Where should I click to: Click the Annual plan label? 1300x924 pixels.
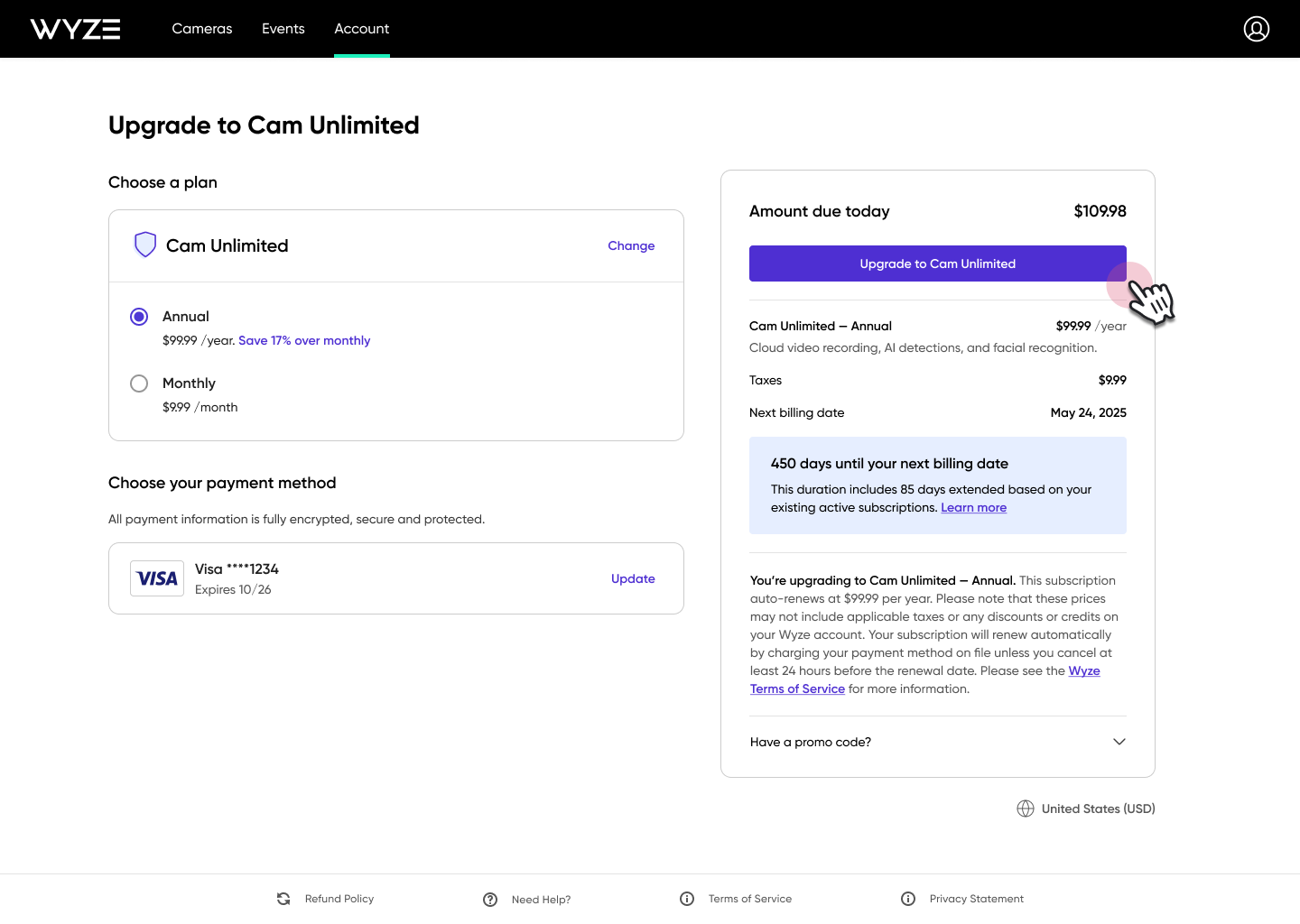pyautogui.click(x=186, y=317)
